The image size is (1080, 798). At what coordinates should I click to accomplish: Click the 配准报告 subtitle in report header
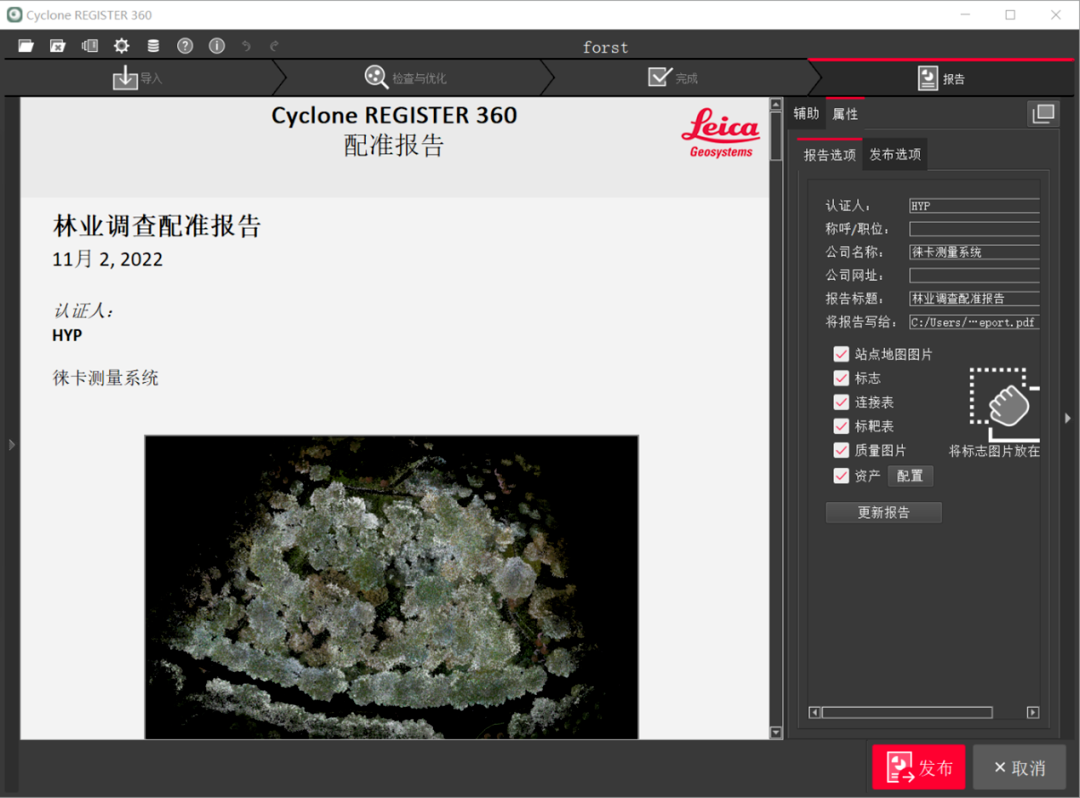coord(394,145)
